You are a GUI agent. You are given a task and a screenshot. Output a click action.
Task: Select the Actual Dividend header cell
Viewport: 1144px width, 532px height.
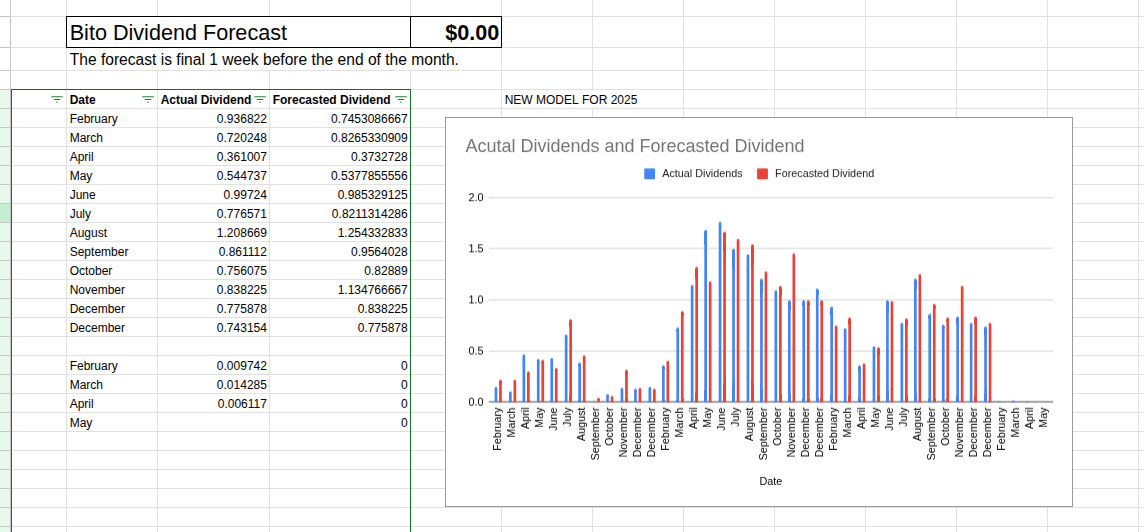(x=213, y=99)
